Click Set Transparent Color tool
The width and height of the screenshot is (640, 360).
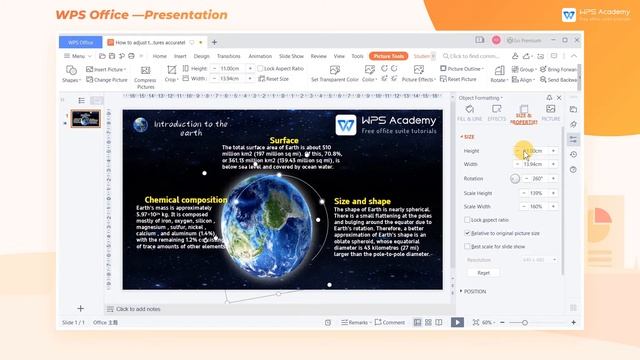pyautogui.click(x=335, y=73)
